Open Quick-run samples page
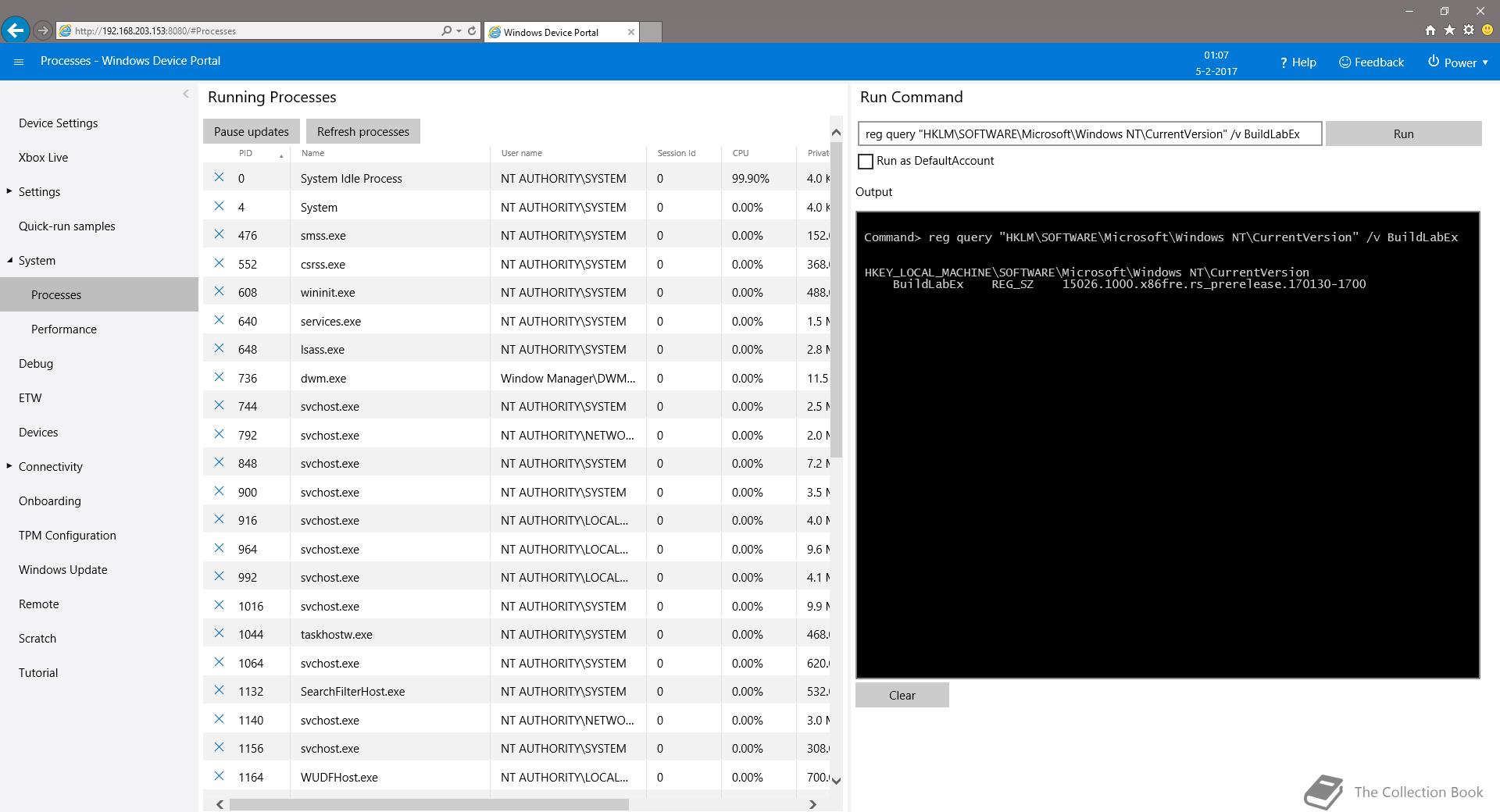1500x812 pixels. click(67, 226)
